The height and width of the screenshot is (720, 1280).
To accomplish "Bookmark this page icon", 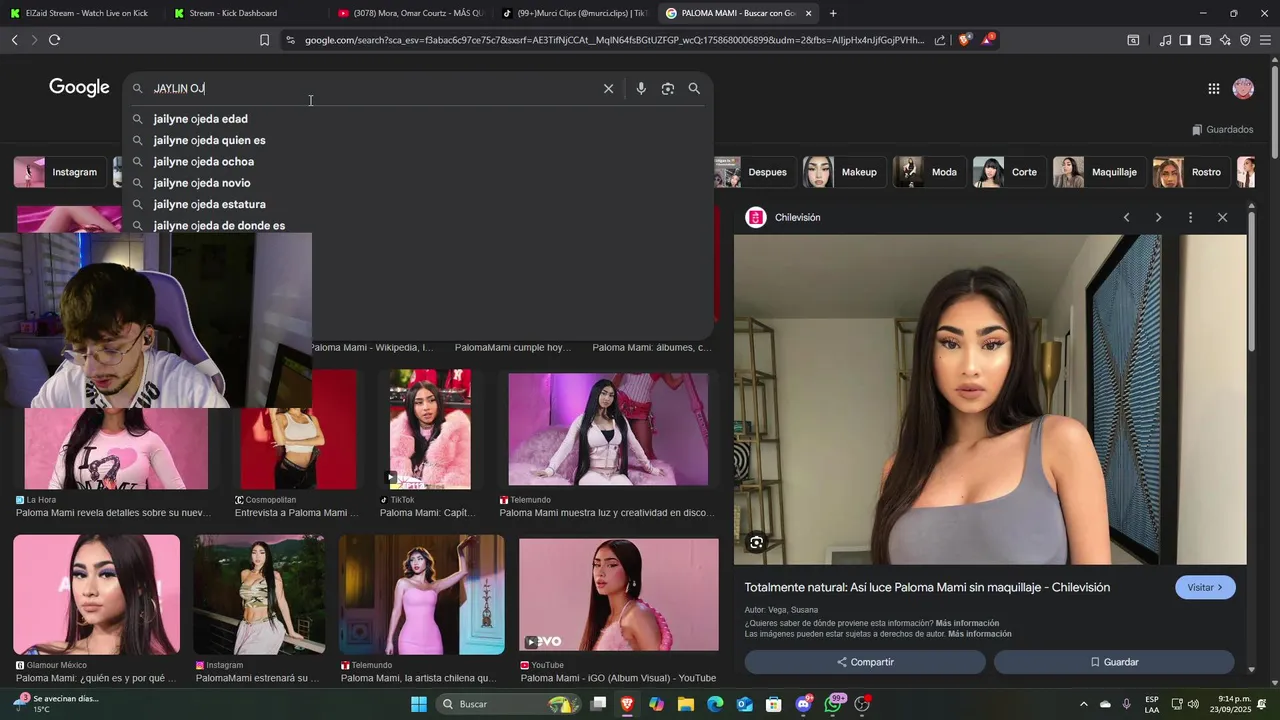I will [x=264, y=40].
